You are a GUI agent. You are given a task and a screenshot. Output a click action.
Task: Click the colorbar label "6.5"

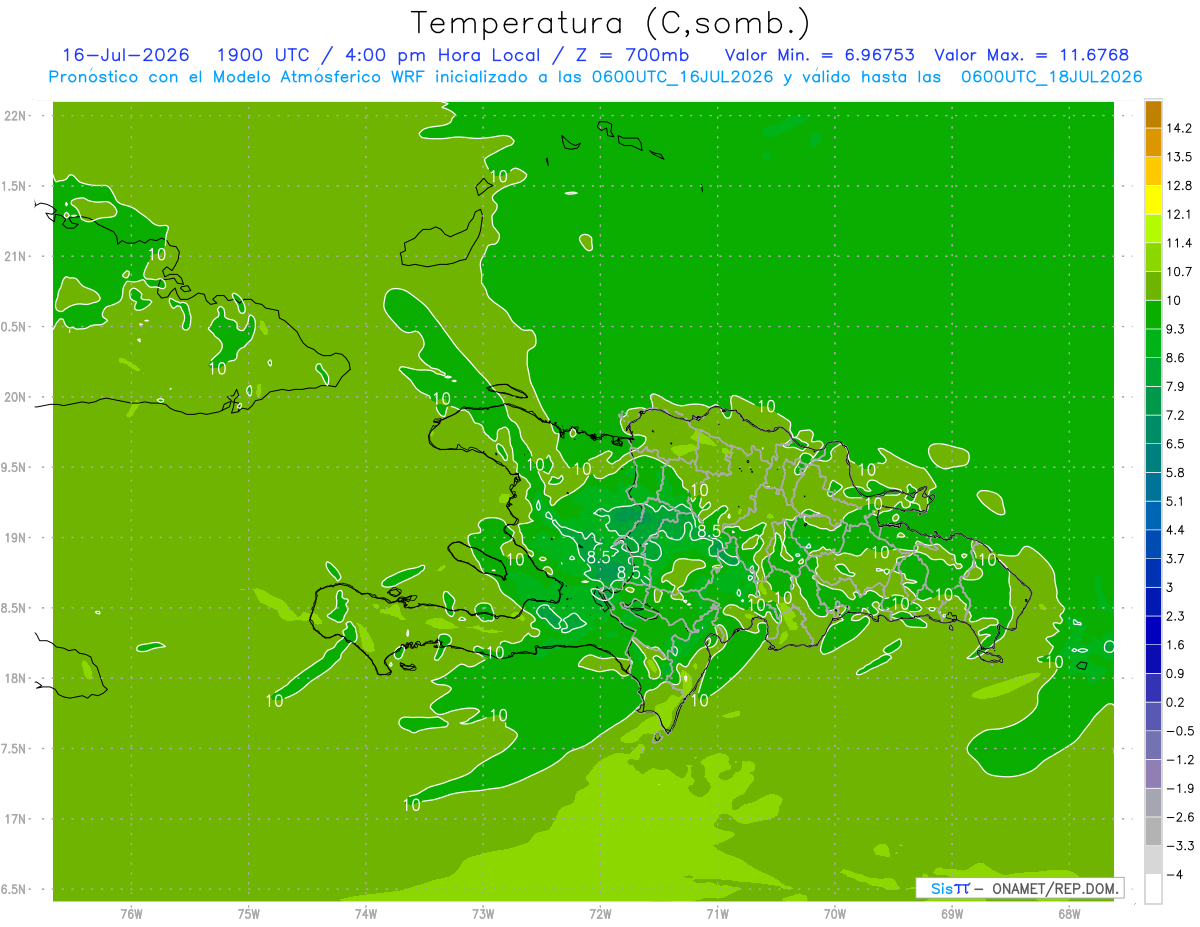click(1176, 444)
